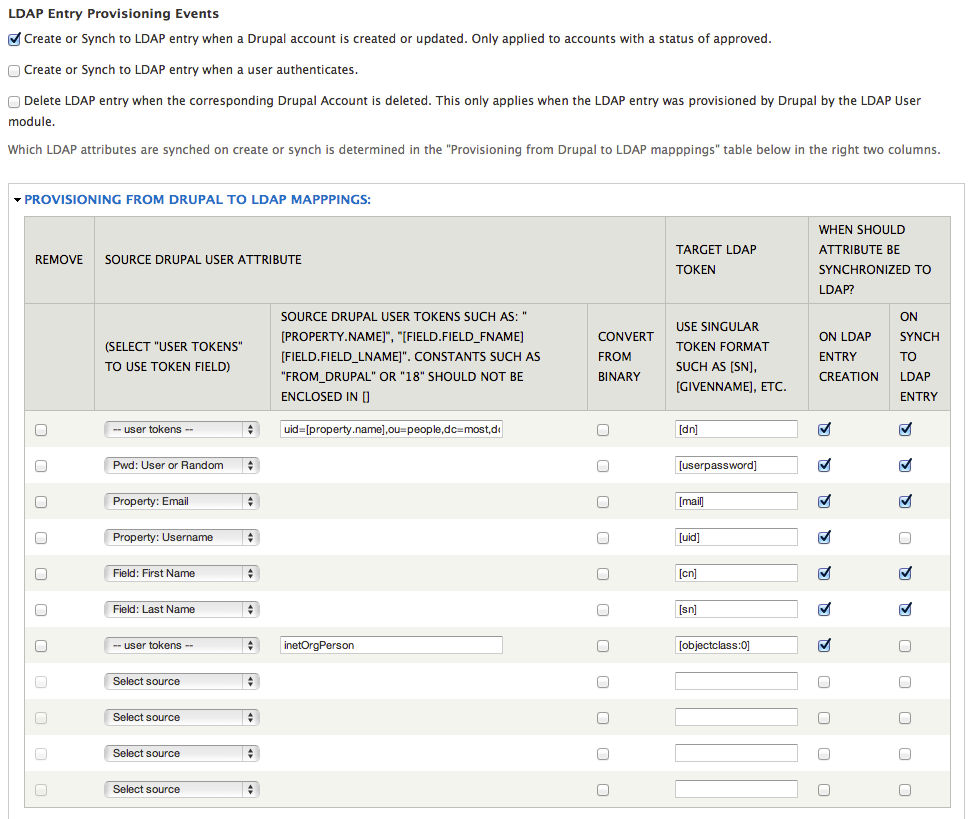Enable "On Synch" for the [objectclass:0] row
Screen dimensions: 973x819
[905, 645]
